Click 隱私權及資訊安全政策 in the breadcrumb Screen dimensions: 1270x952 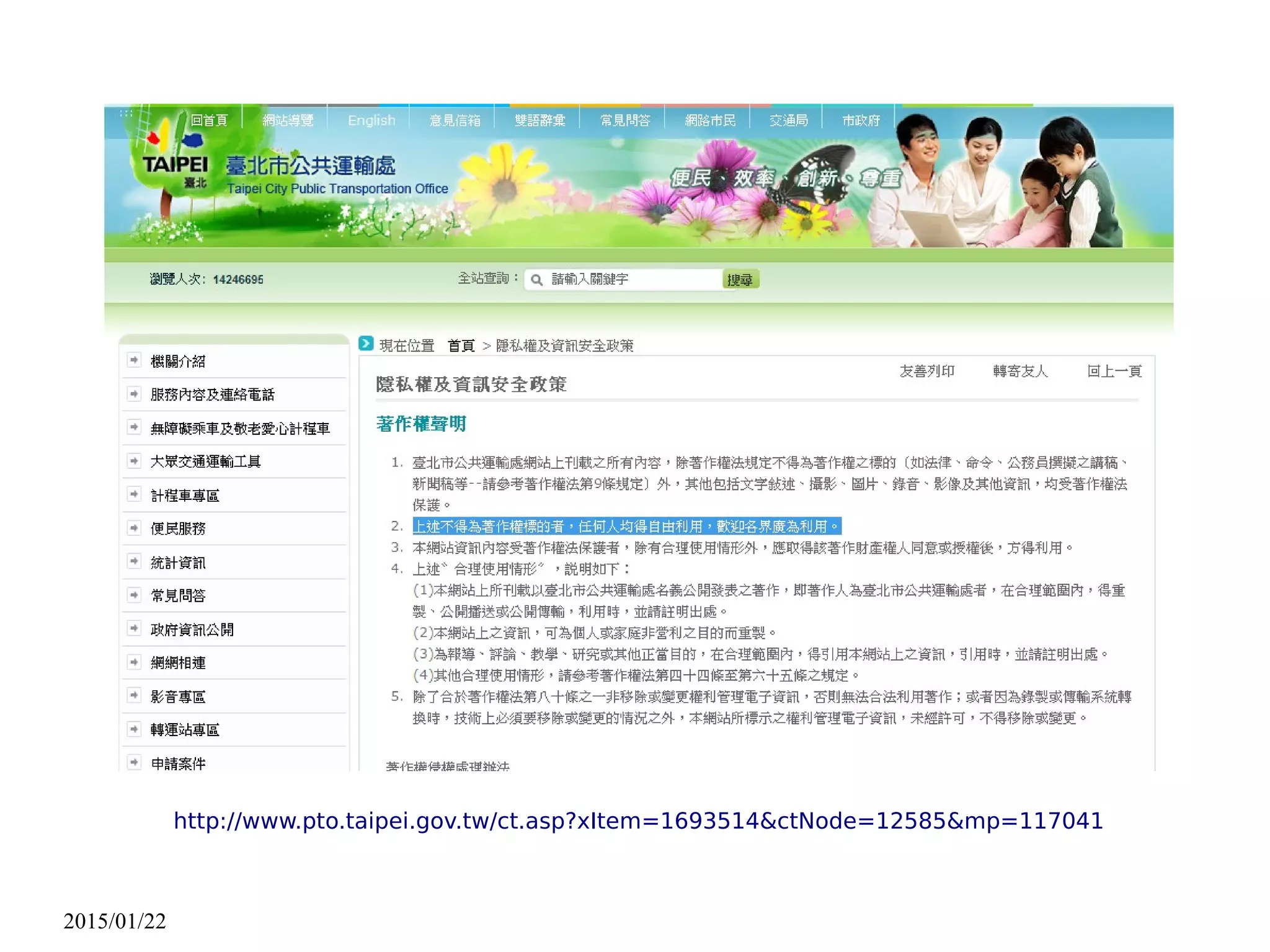[x=565, y=345]
